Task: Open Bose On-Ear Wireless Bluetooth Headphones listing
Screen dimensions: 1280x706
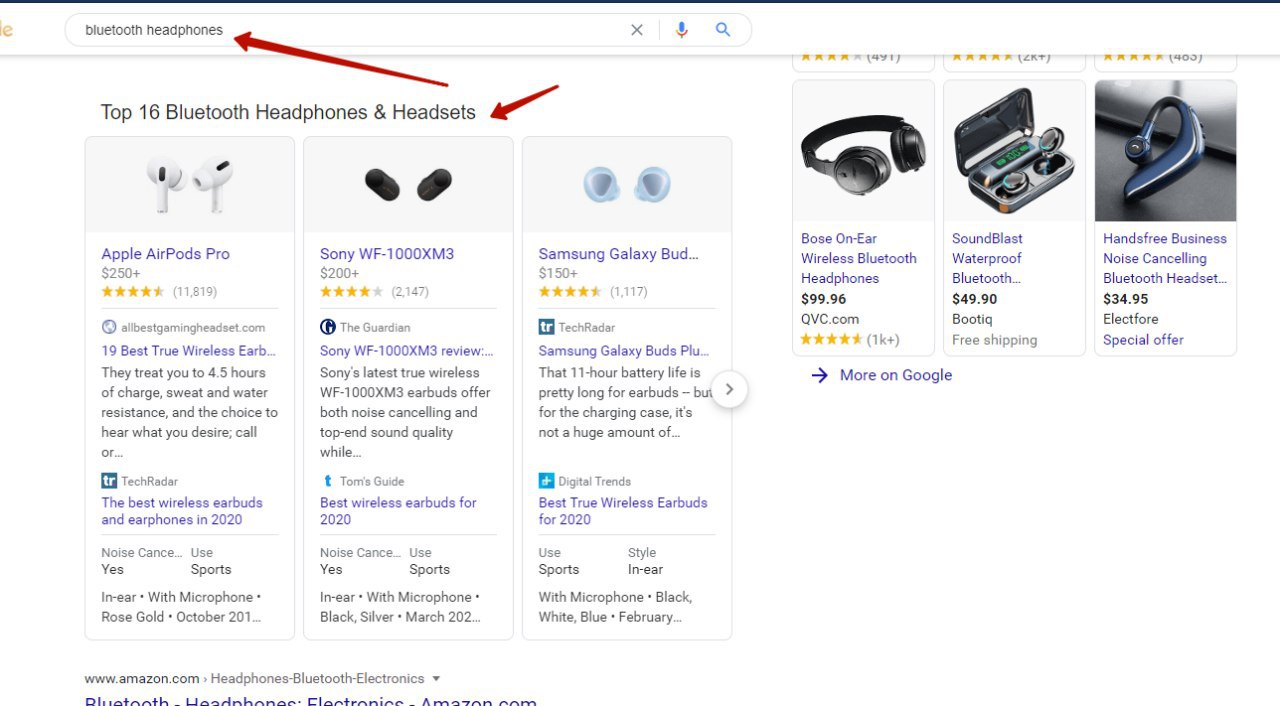Action: [859, 258]
